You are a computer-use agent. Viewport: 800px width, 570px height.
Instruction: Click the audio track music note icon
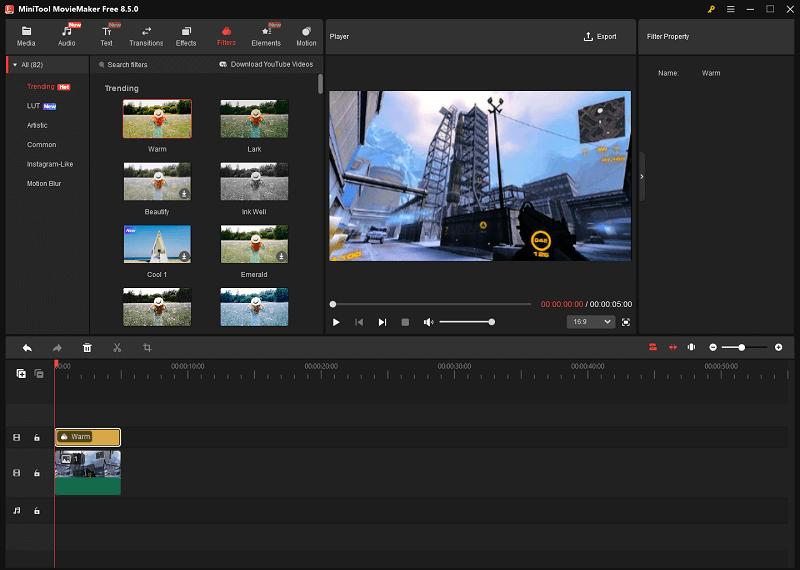coord(17,510)
